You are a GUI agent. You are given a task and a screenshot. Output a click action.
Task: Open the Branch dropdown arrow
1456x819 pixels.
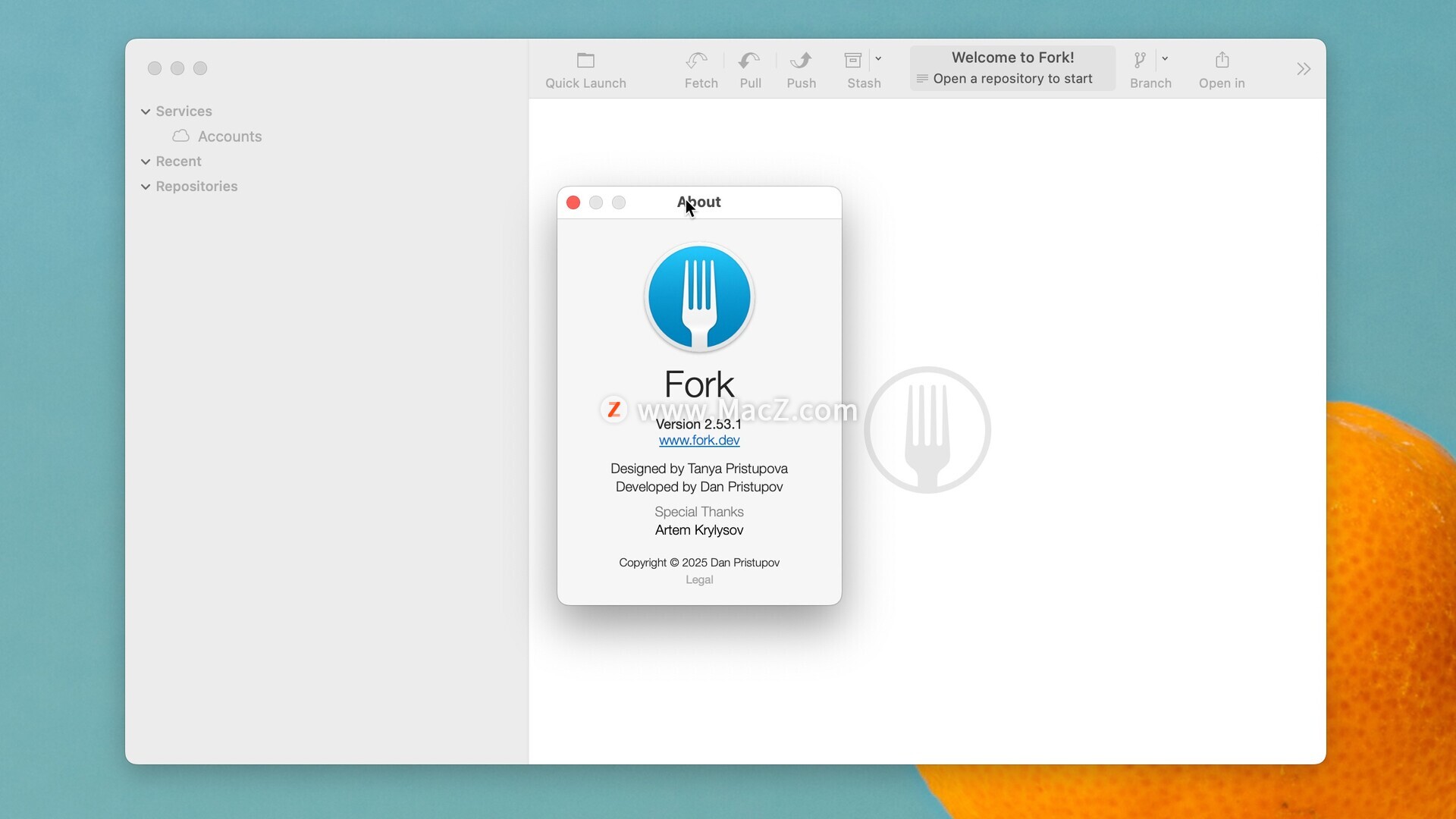[1165, 58]
